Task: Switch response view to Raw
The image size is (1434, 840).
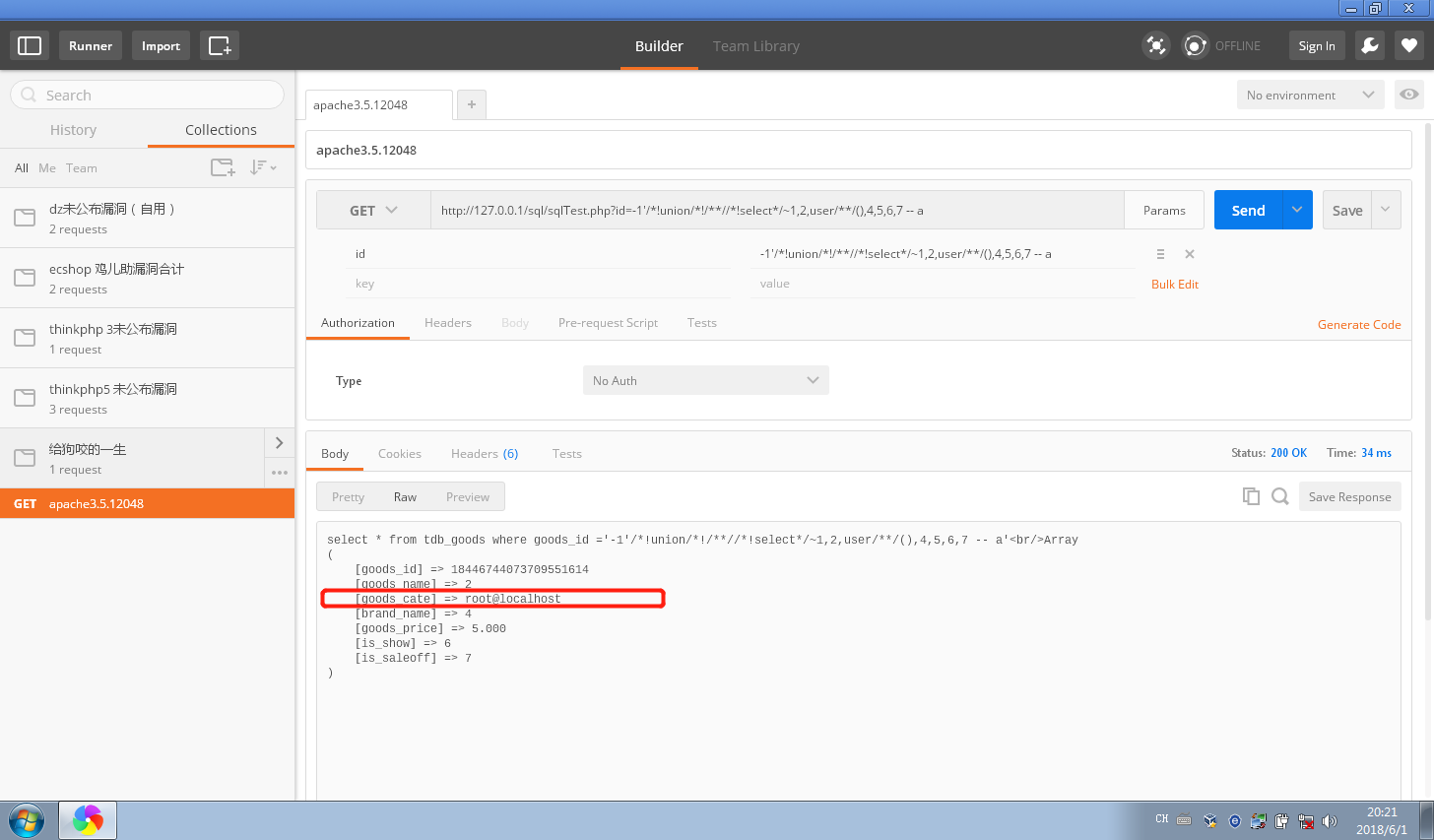Action: tap(405, 497)
